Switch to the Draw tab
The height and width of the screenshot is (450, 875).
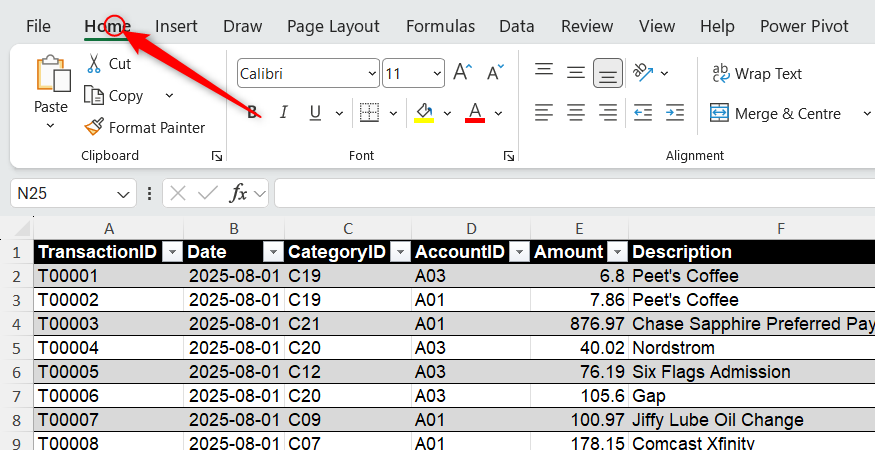coord(243,26)
